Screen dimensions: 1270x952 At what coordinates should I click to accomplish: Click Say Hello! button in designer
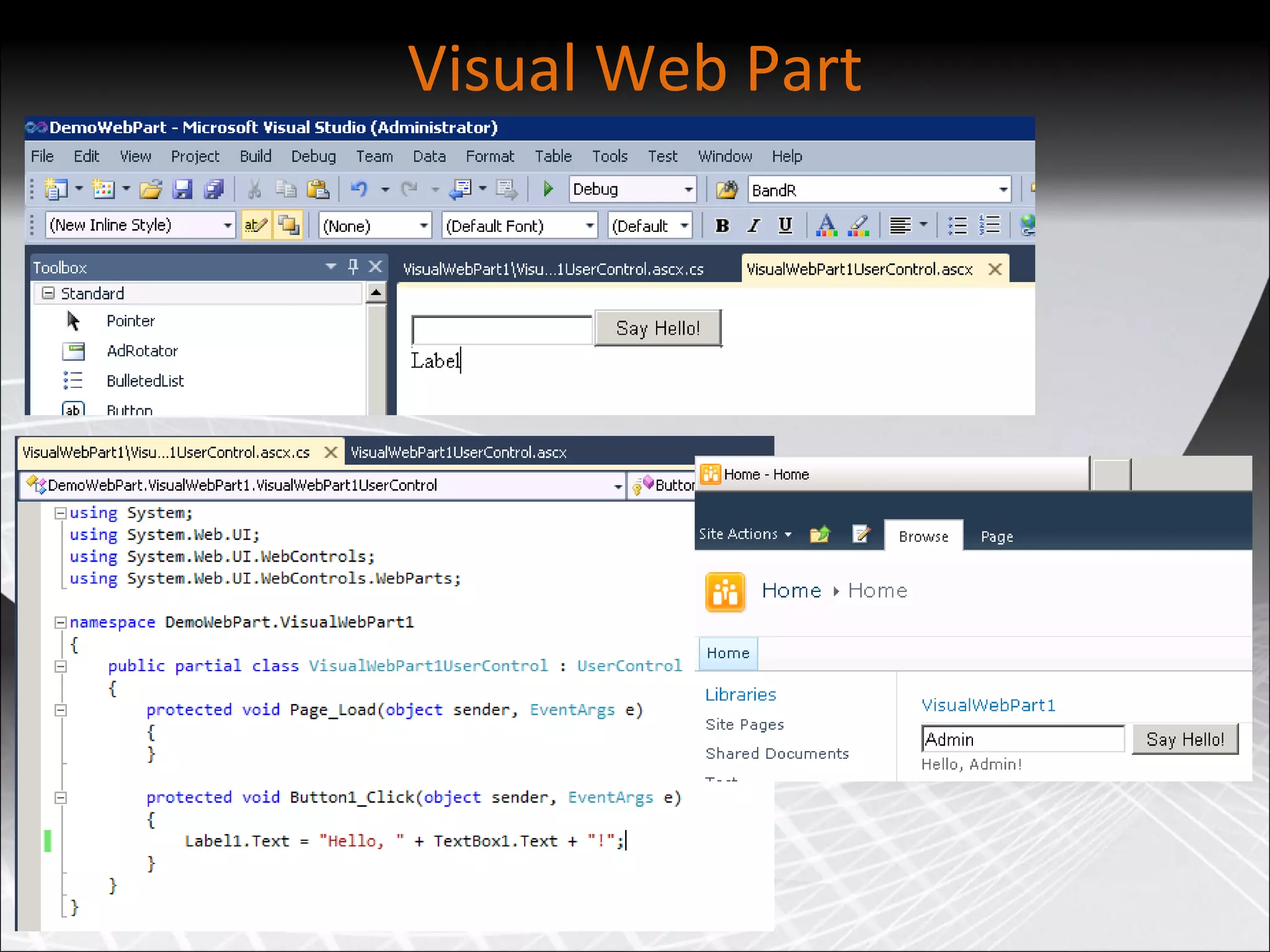coord(658,328)
